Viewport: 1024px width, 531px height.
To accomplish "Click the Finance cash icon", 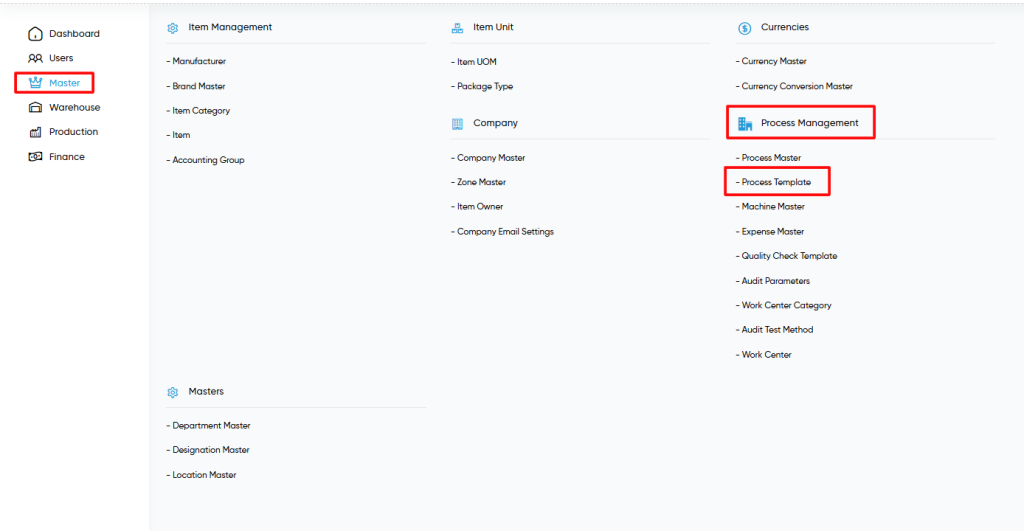I will [35, 157].
